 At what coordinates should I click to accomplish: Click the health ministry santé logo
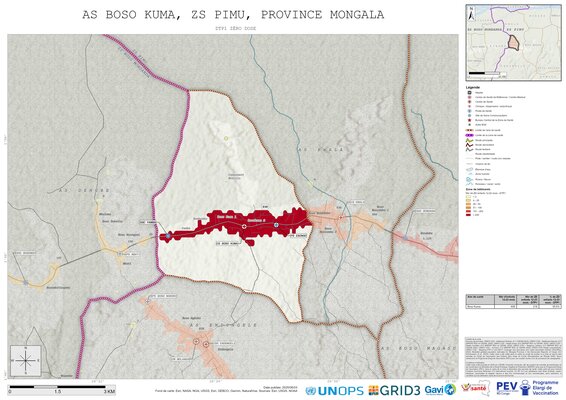pos(475,389)
